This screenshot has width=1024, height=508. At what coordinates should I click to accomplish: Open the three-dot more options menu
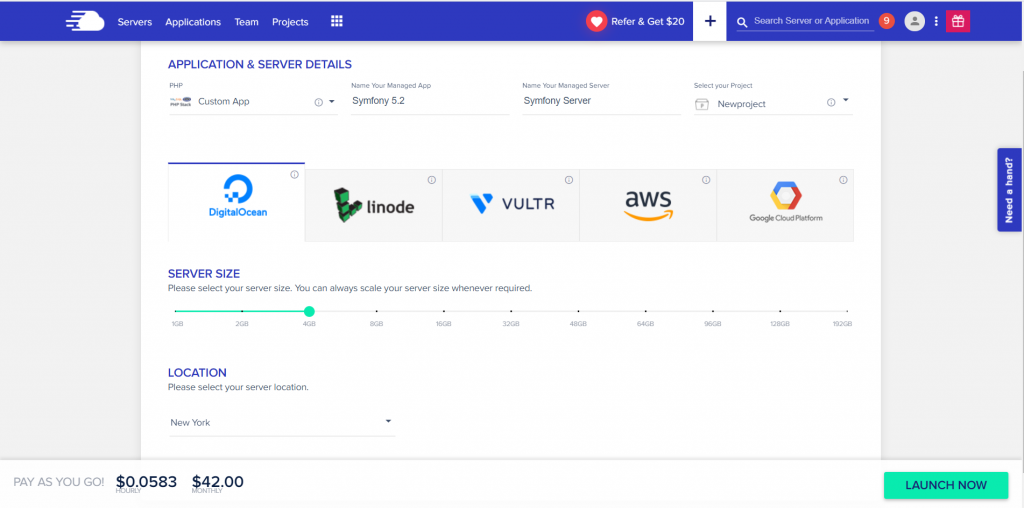[936, 21]
